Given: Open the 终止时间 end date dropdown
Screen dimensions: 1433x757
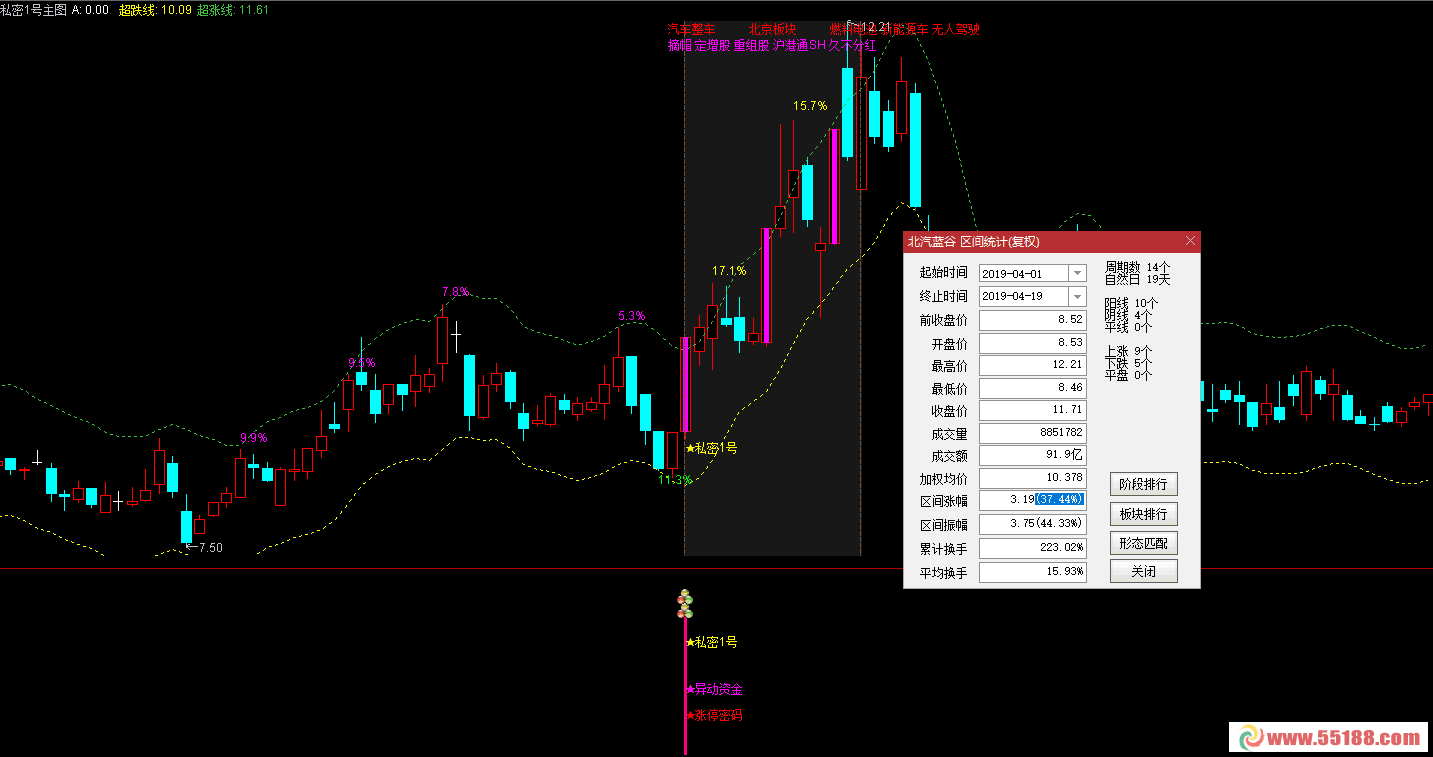Looking at the screenshot, I should [1078, 296].
